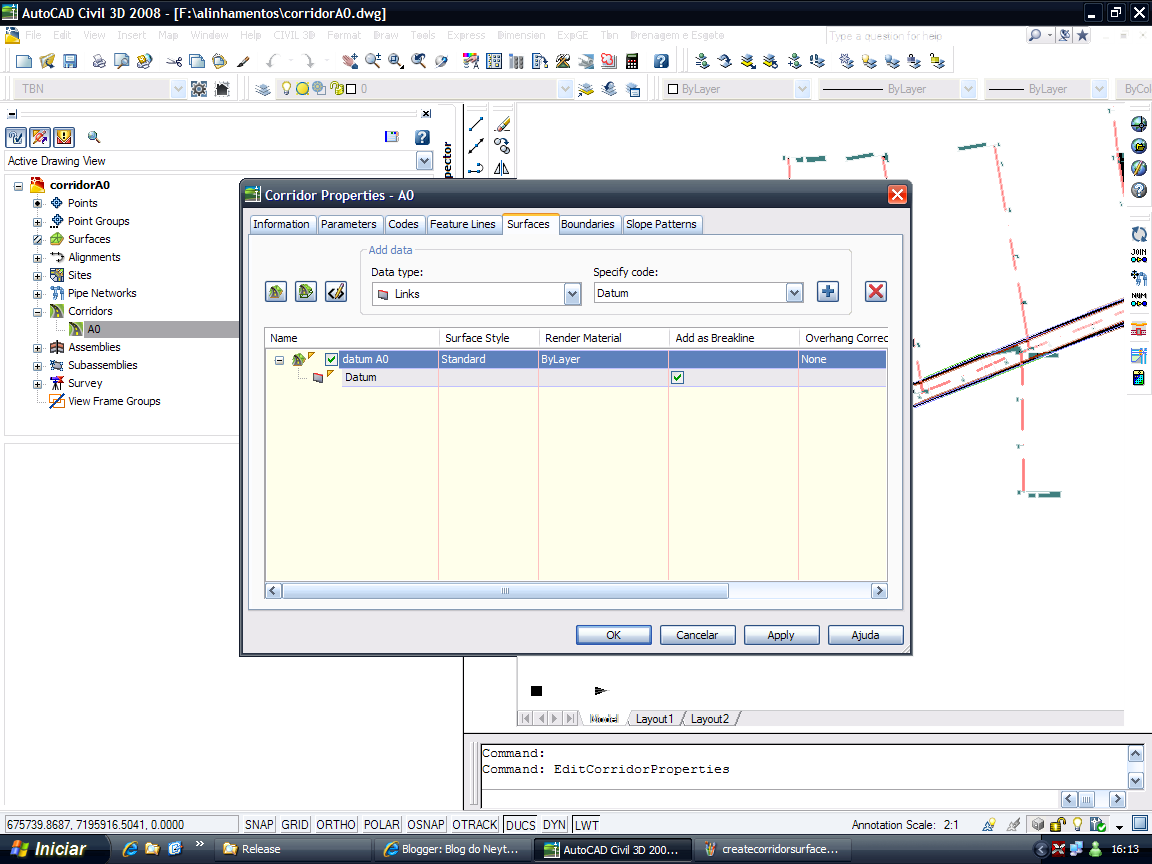Click the Help question mark toolbar icon
Image resolution: width=1152 pixels, height=864 pixels.
[x=661, y=62]
